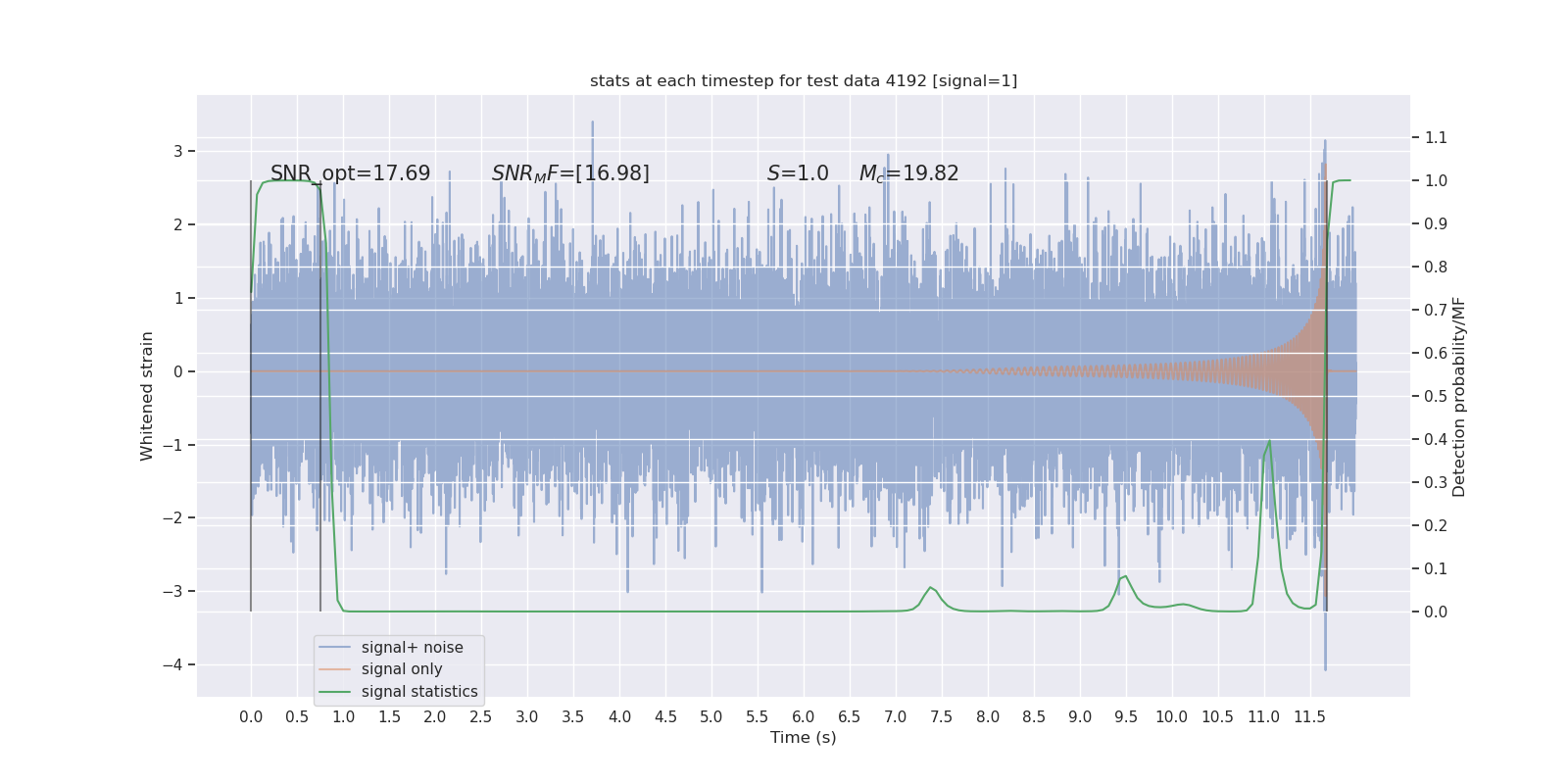1568x784 pixels.
Task: Click the vertical marker line near 11.7 s
Action: (1326, 397)
